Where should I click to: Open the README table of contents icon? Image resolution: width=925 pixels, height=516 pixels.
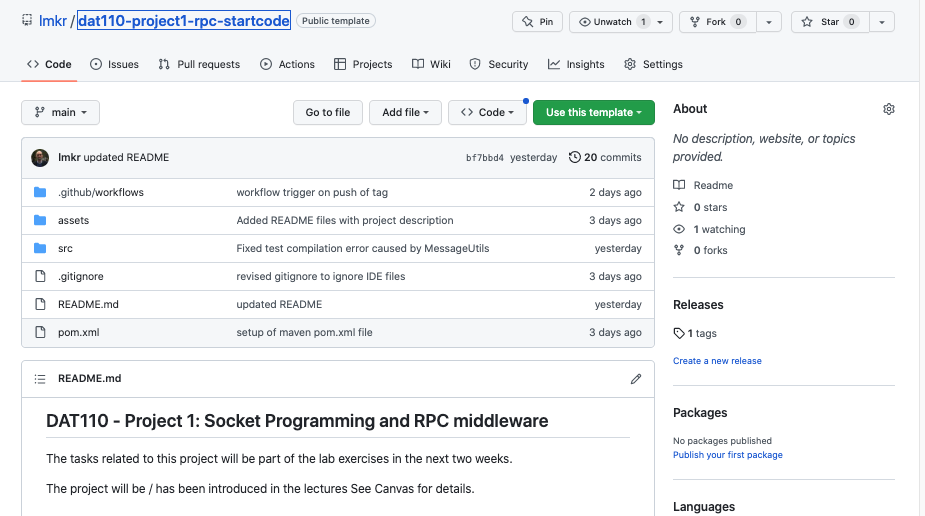[x=40, y=379]
